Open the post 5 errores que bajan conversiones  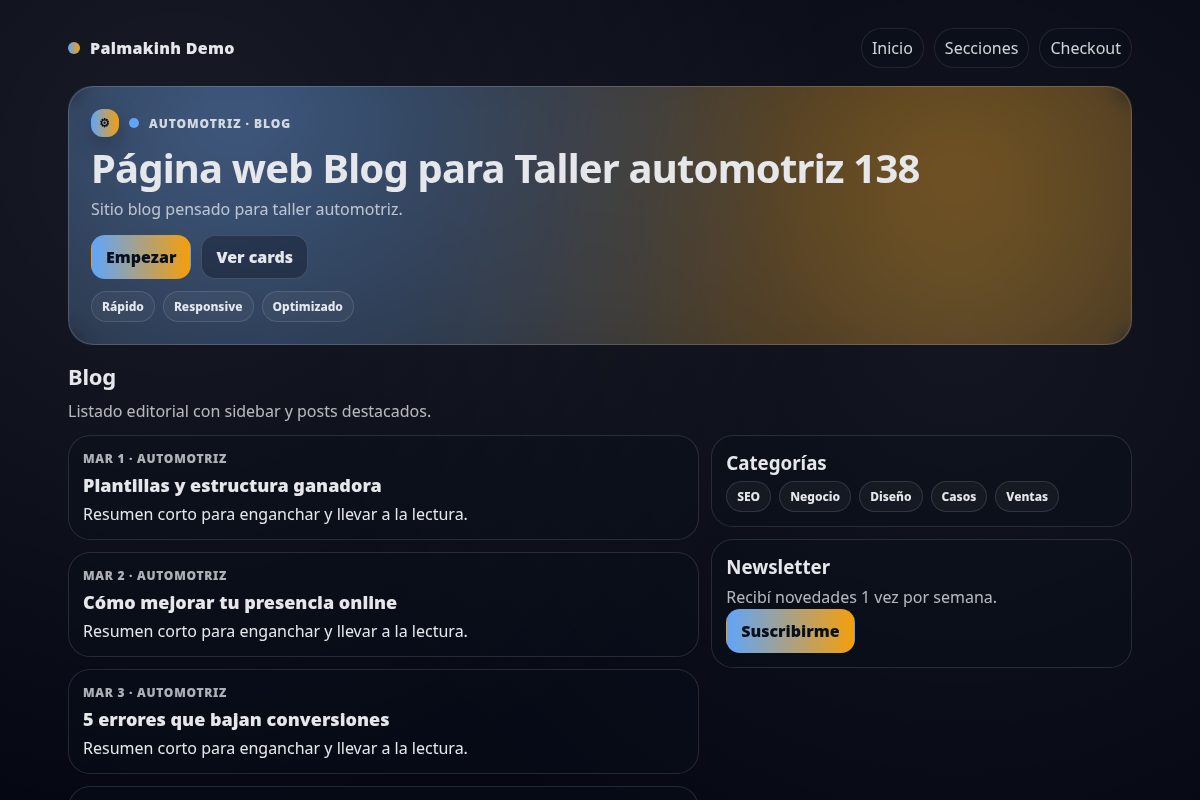(236, 720)
